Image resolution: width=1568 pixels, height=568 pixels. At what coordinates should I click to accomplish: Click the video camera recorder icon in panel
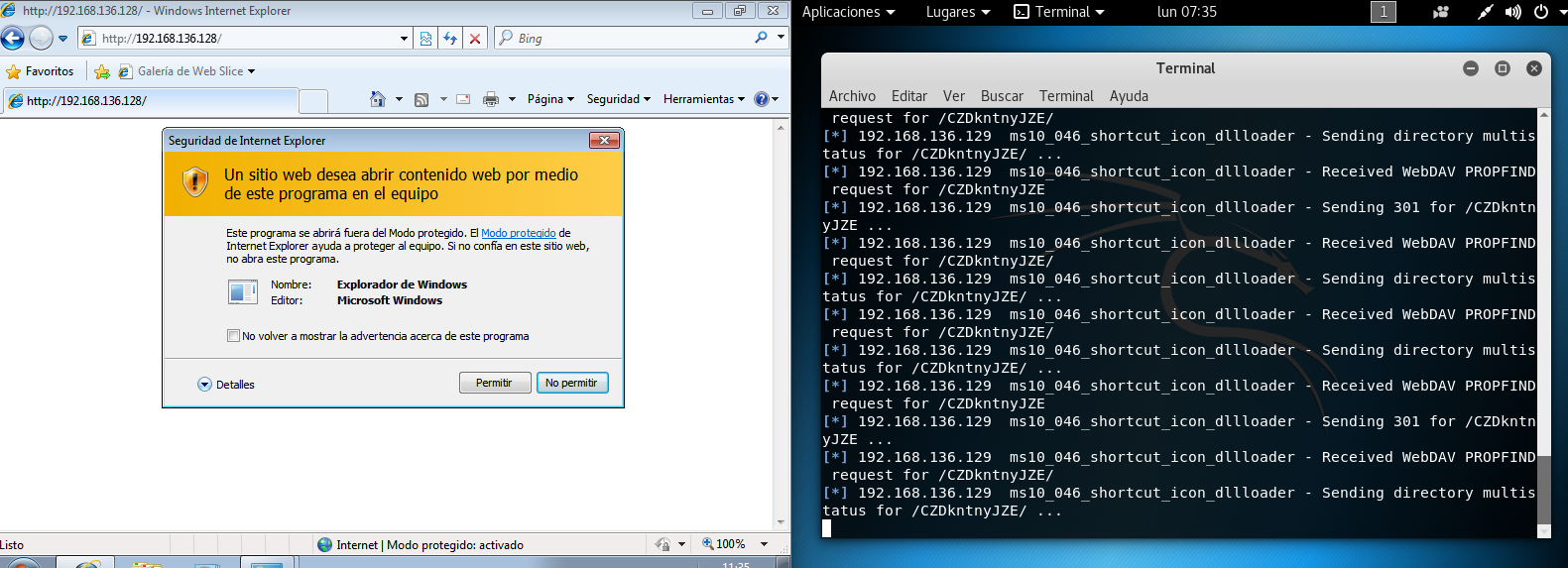tap(1441, 12)
